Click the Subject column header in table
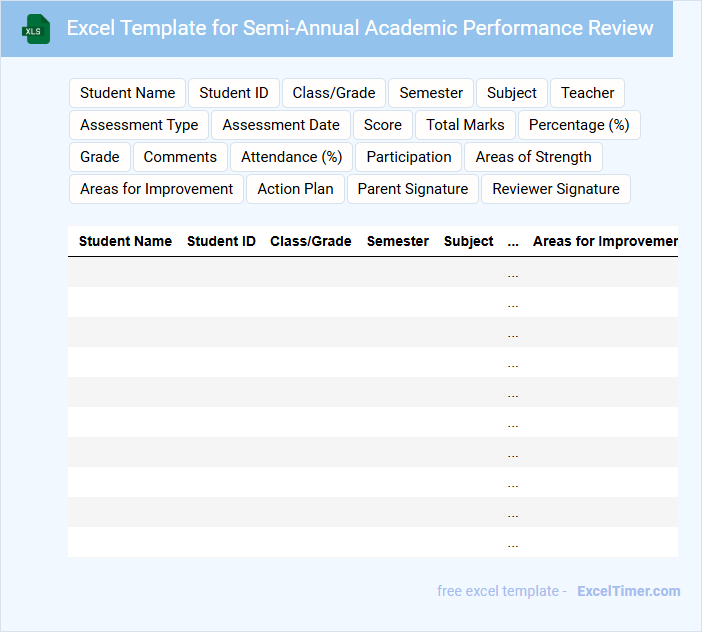The image size is (702, 632). click(469, 241)
